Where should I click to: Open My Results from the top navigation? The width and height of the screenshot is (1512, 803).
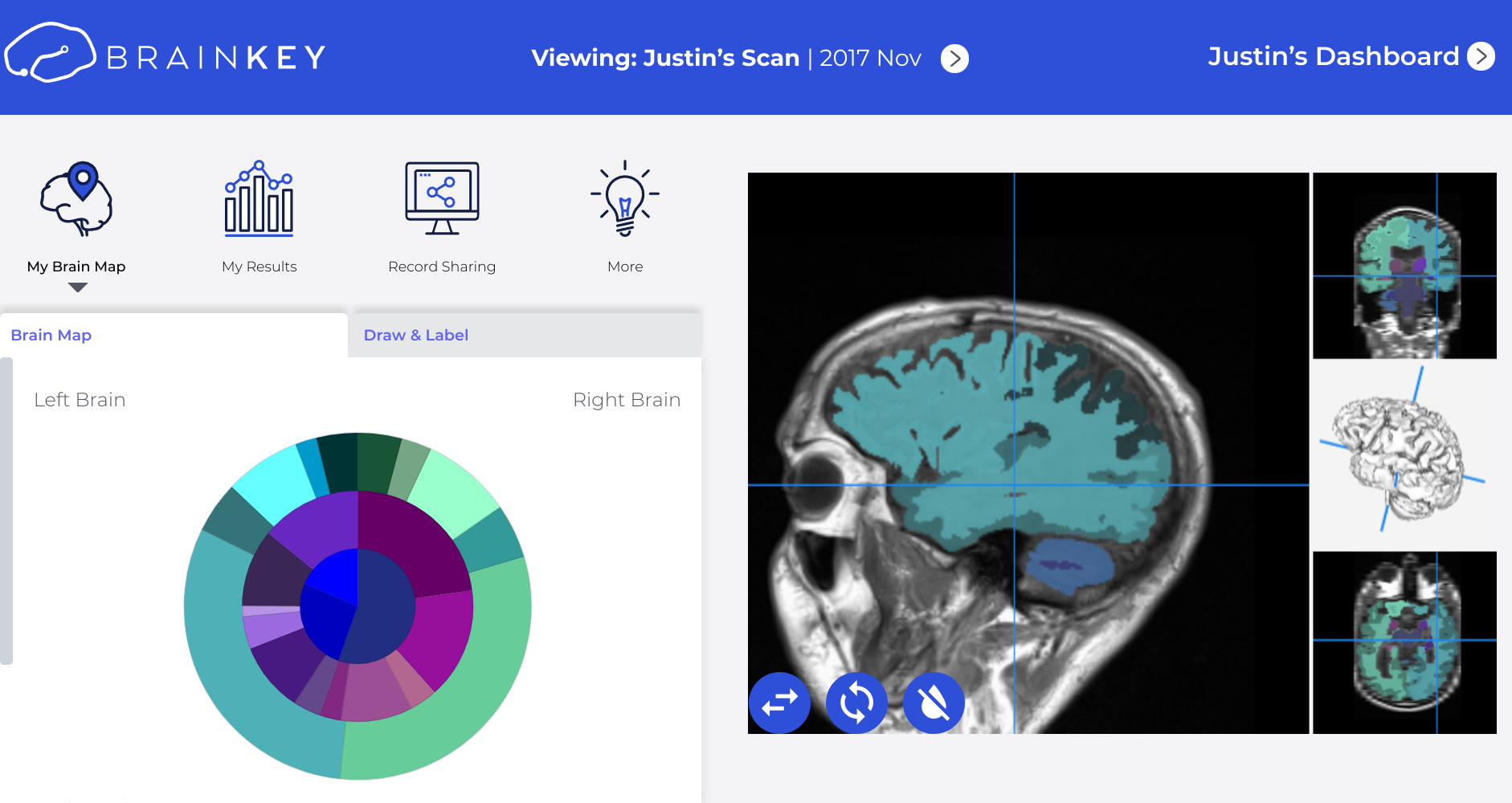click(259, 202)
